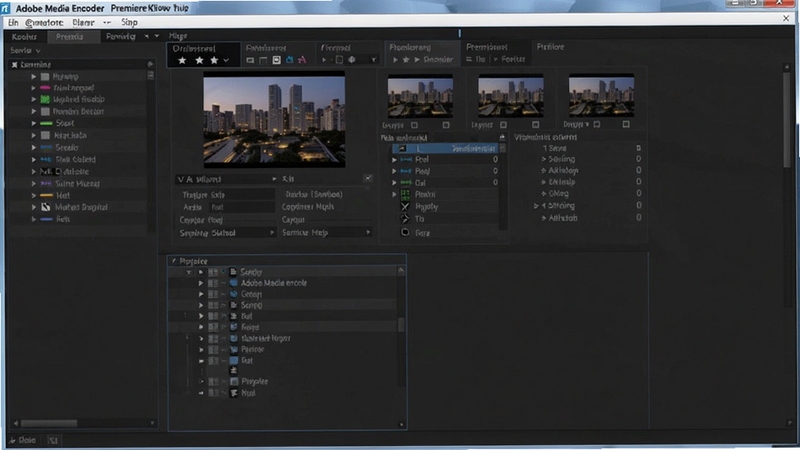Tick the corner checkbox under the last small thumbnail
This screenshot has height=450, width=800.
pyautogui.click(x=626, y=124)
